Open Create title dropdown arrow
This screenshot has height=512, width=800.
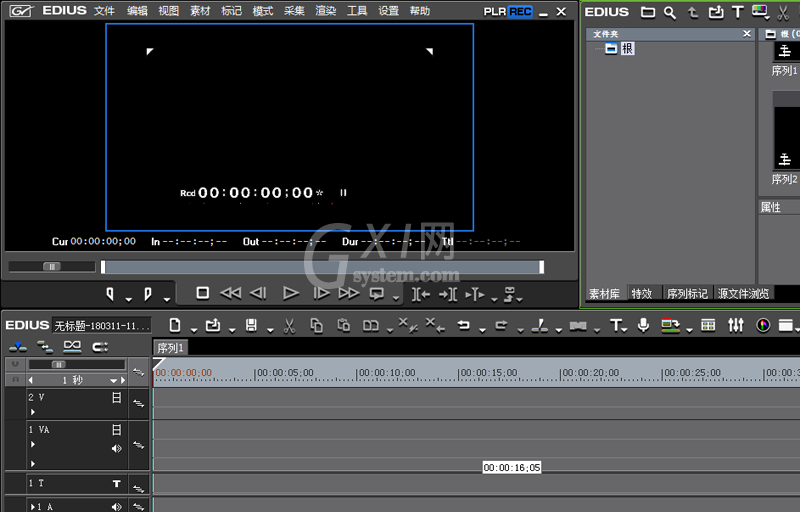tap(625, 330)
